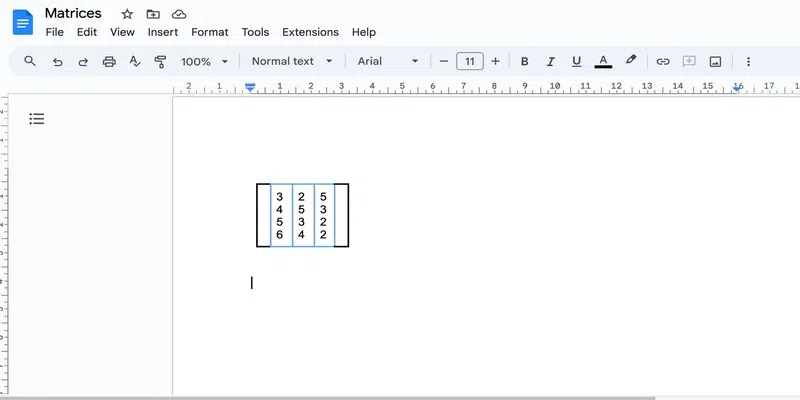The image size is (800, 400).
Task: Click the middle matrix column starting with 2
Action: (x=303, y=215)
